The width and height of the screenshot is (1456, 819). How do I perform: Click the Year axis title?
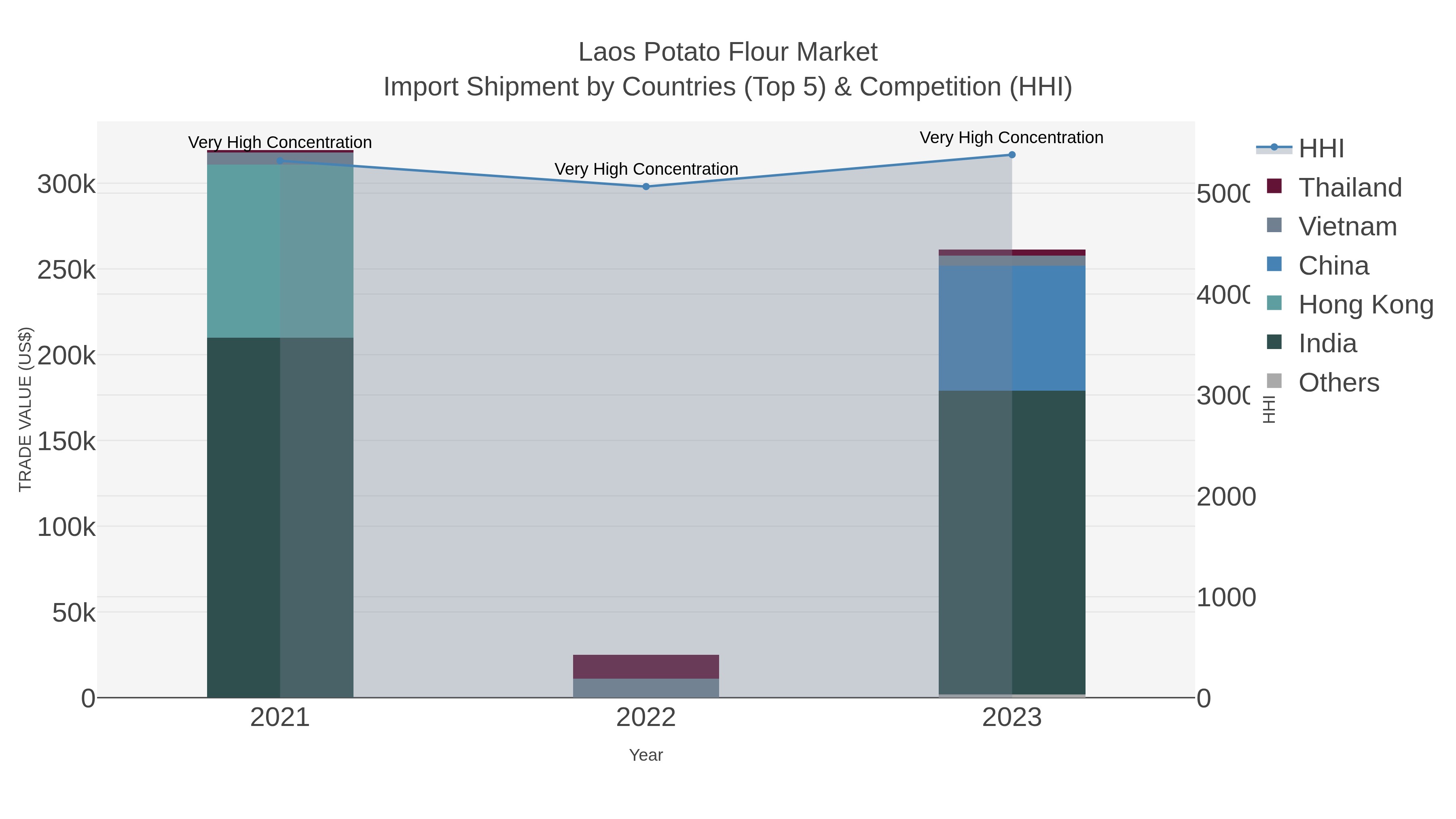click(646, 755)
